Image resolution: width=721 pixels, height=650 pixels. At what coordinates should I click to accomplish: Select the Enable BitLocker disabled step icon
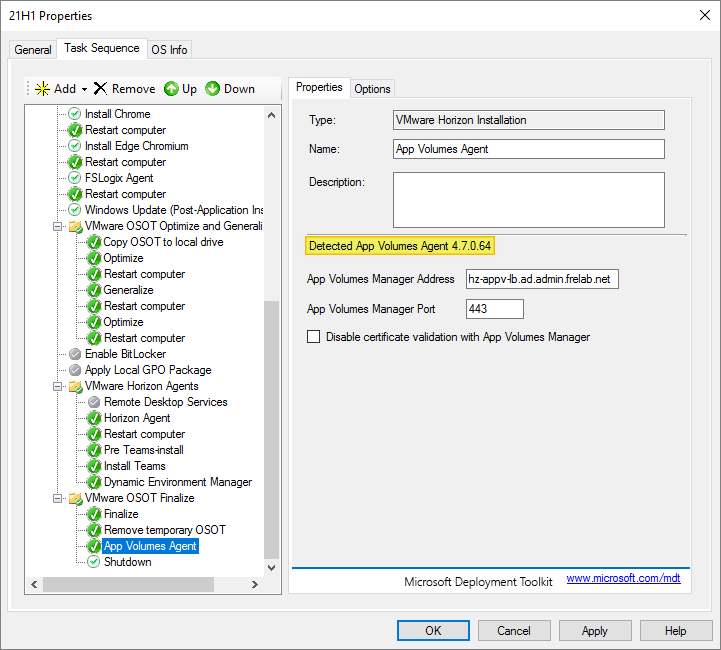tap(75, 354)
